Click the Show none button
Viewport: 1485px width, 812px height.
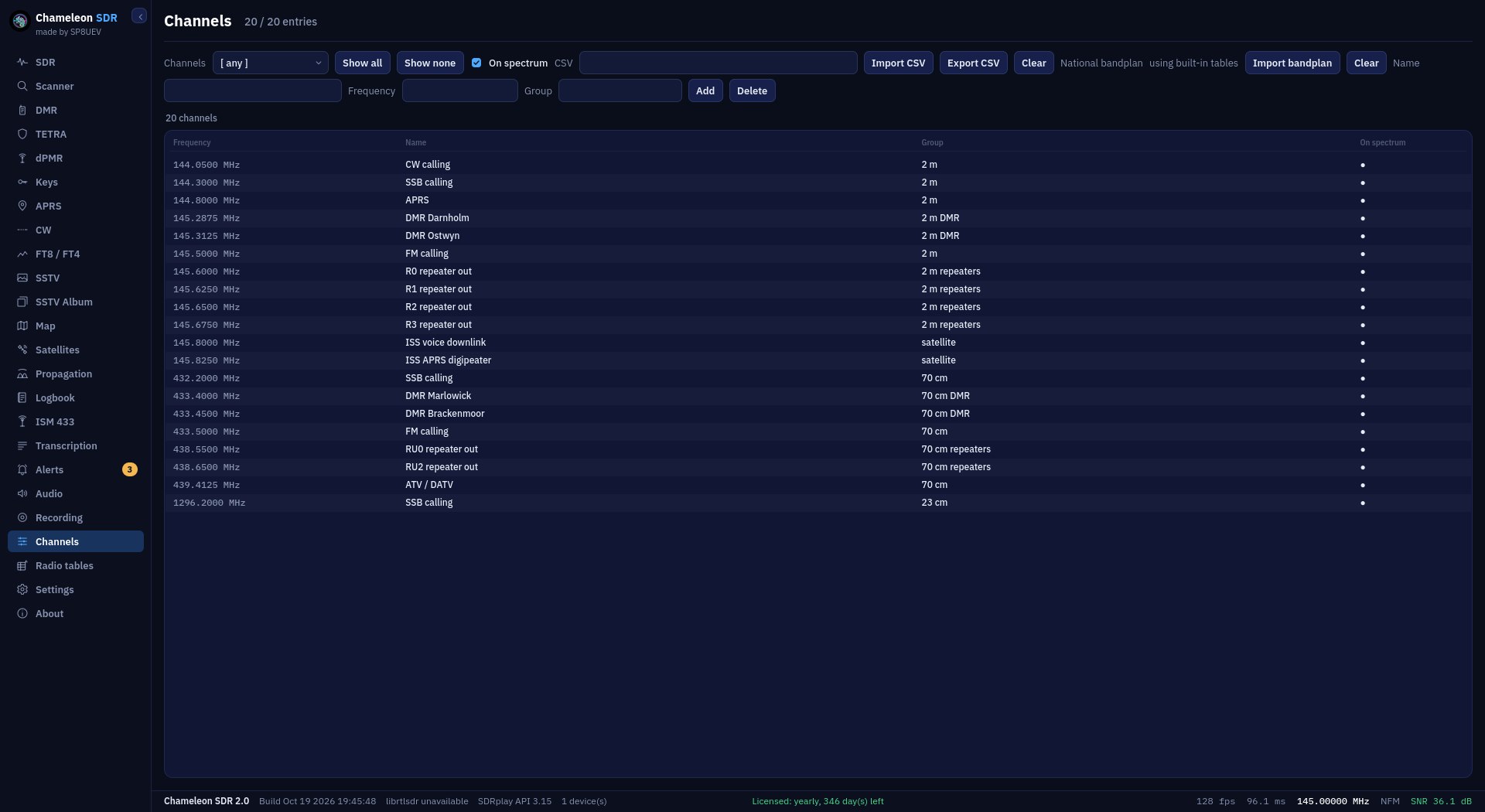point(430,63)
